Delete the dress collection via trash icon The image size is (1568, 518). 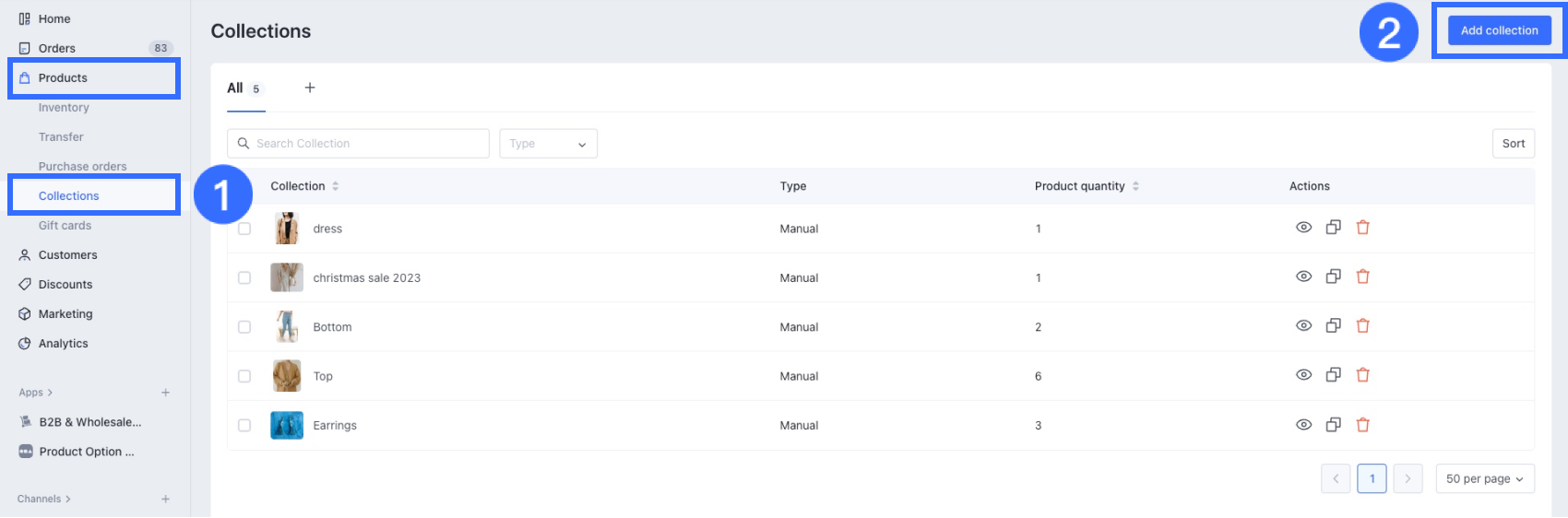(x=1362, y=228)
